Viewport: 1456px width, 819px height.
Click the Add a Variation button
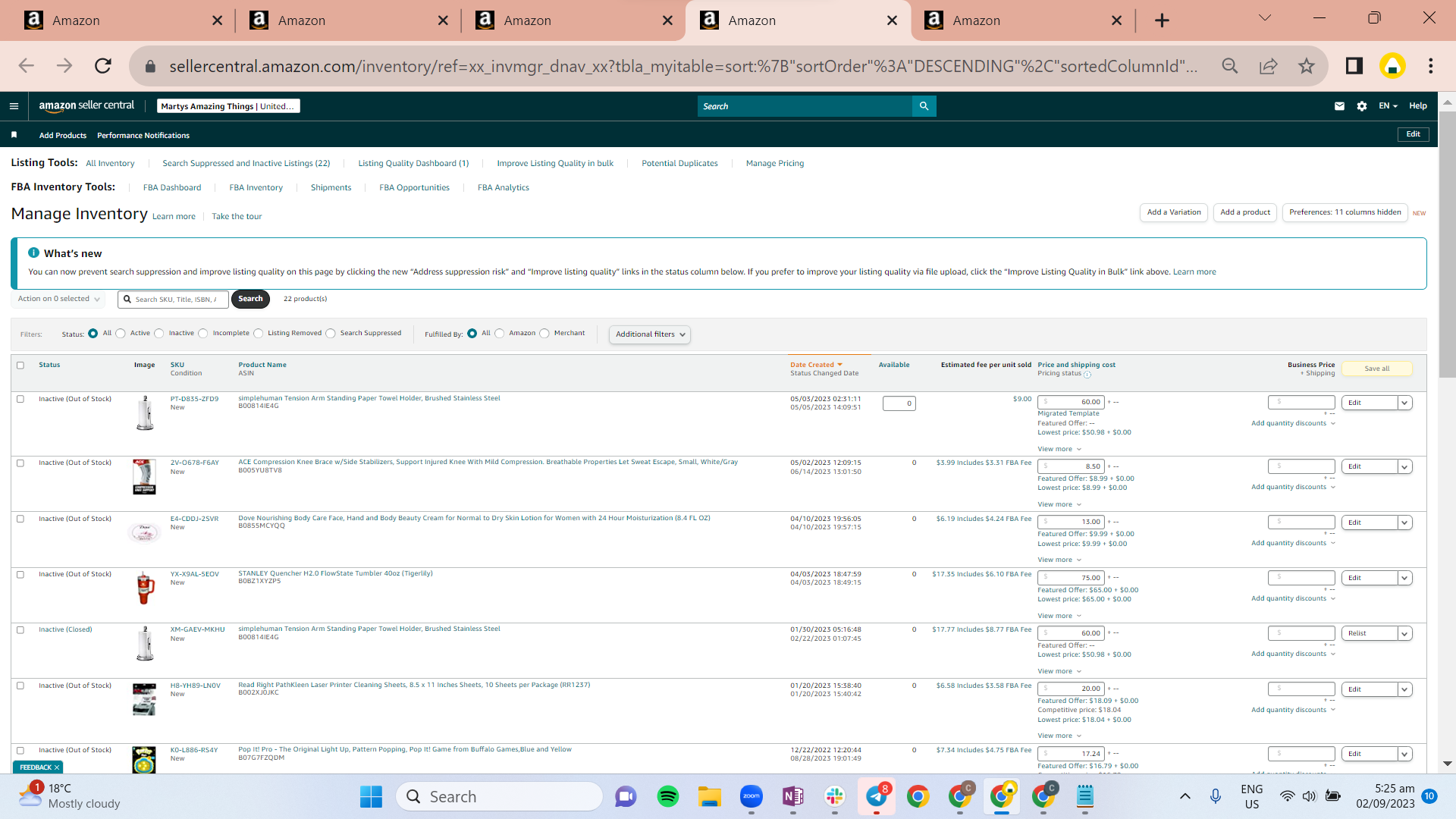(1174, 212)
